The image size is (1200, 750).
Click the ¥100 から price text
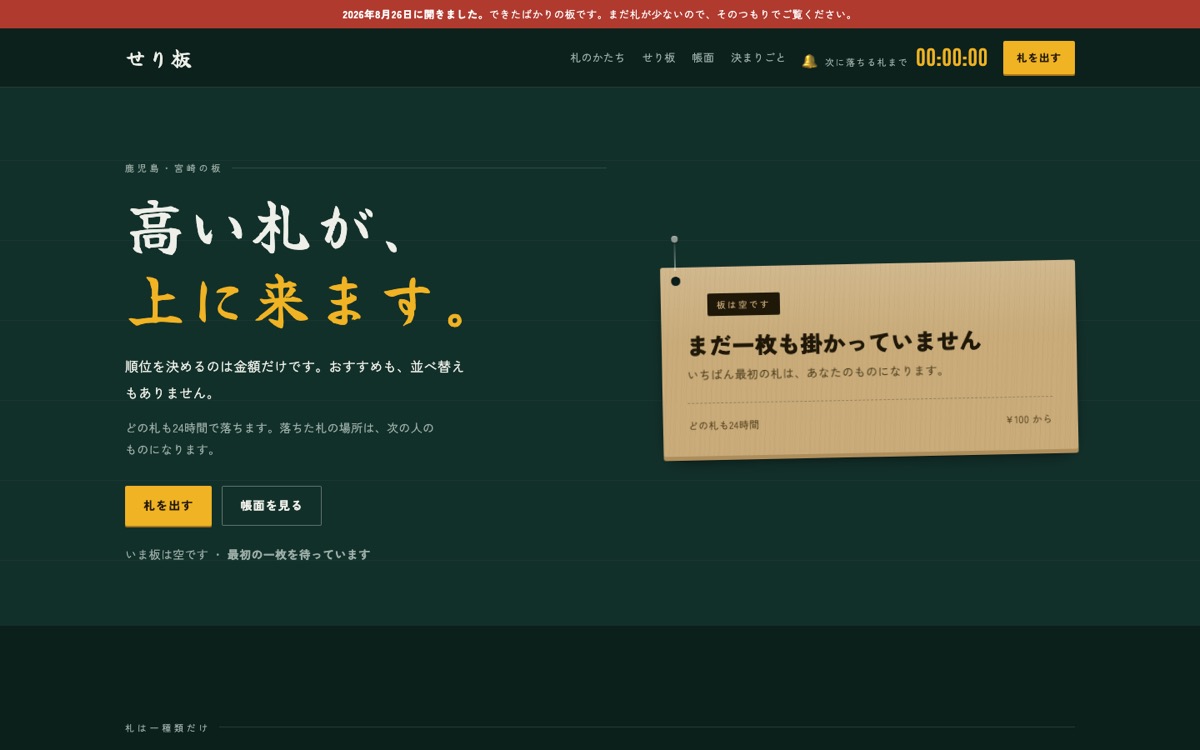pos(1029,420)
